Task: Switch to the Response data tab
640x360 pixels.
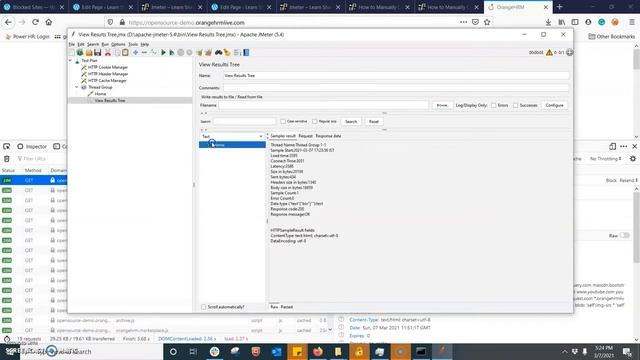Action: (x=328, y=136)
